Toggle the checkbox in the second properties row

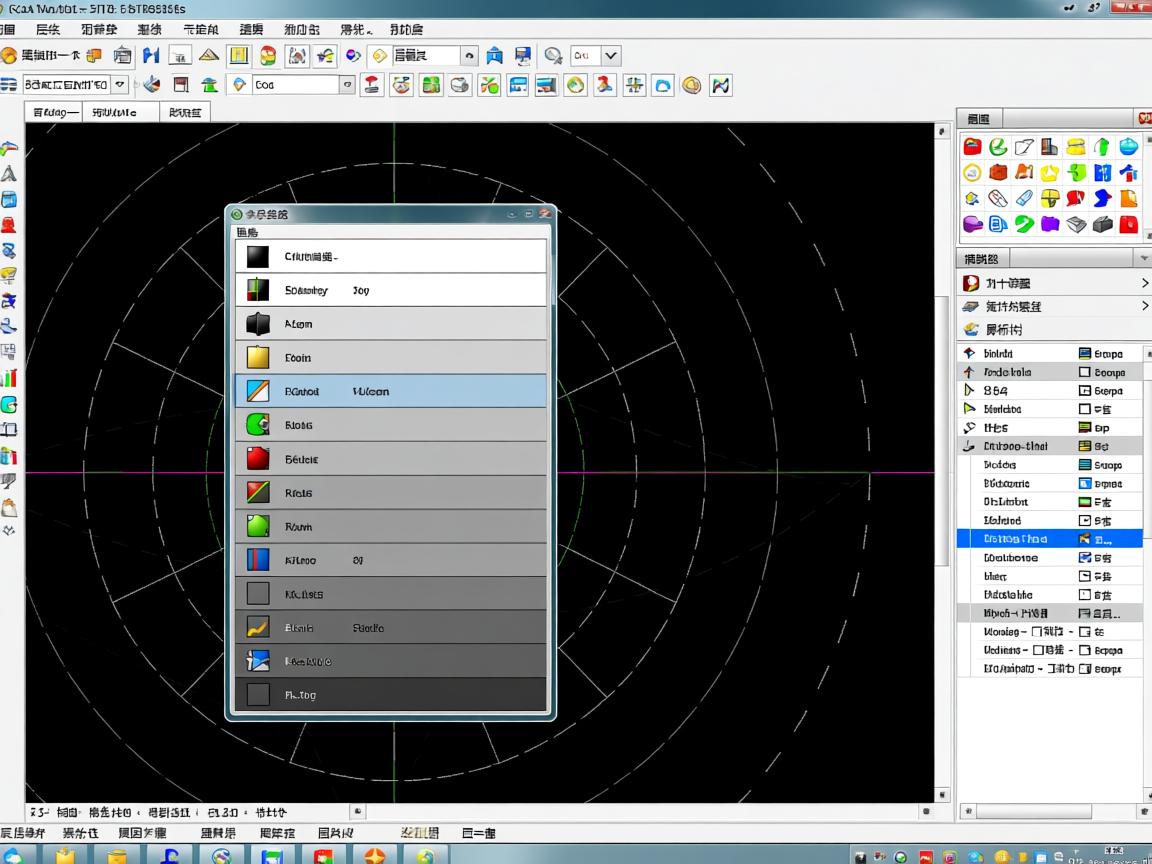(1085, 372)
